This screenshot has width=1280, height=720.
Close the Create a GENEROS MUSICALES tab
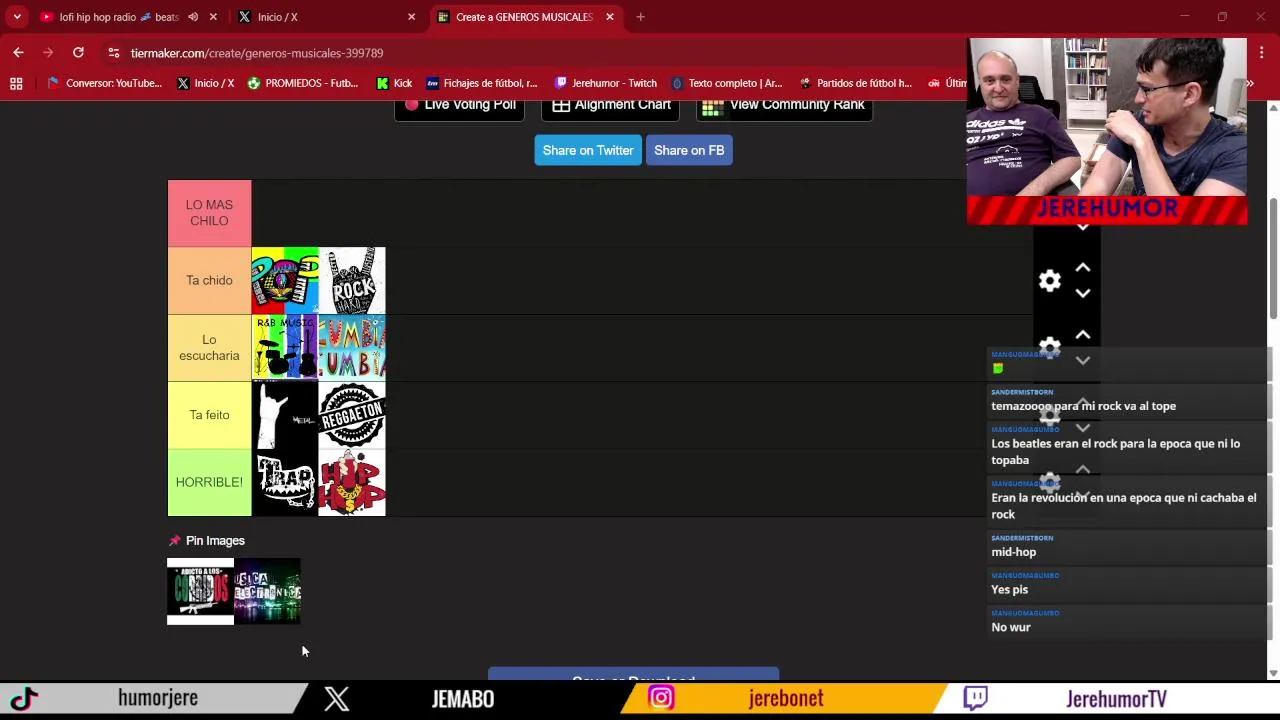(x=610, y=17)
